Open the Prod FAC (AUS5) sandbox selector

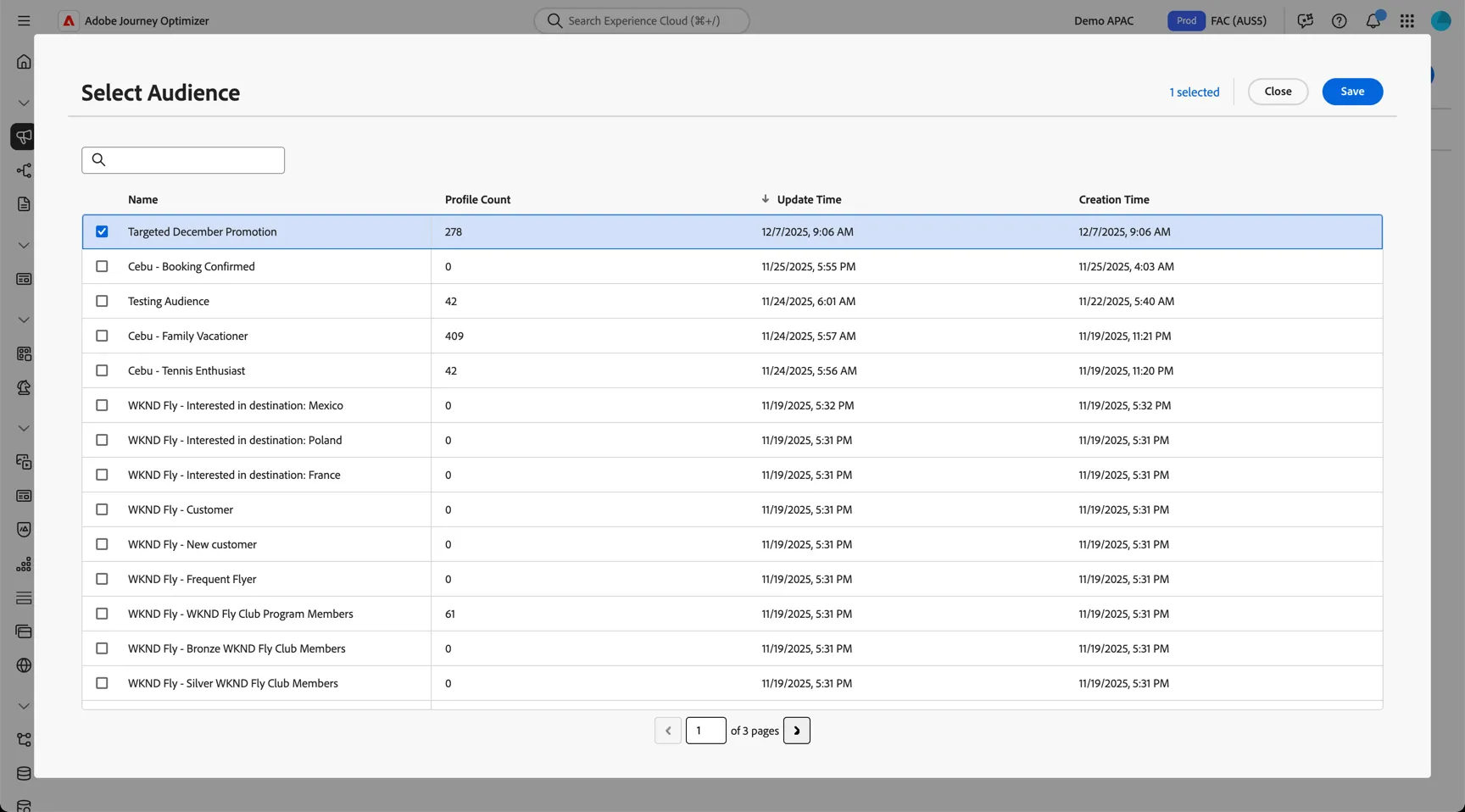tap(1217, 20)
